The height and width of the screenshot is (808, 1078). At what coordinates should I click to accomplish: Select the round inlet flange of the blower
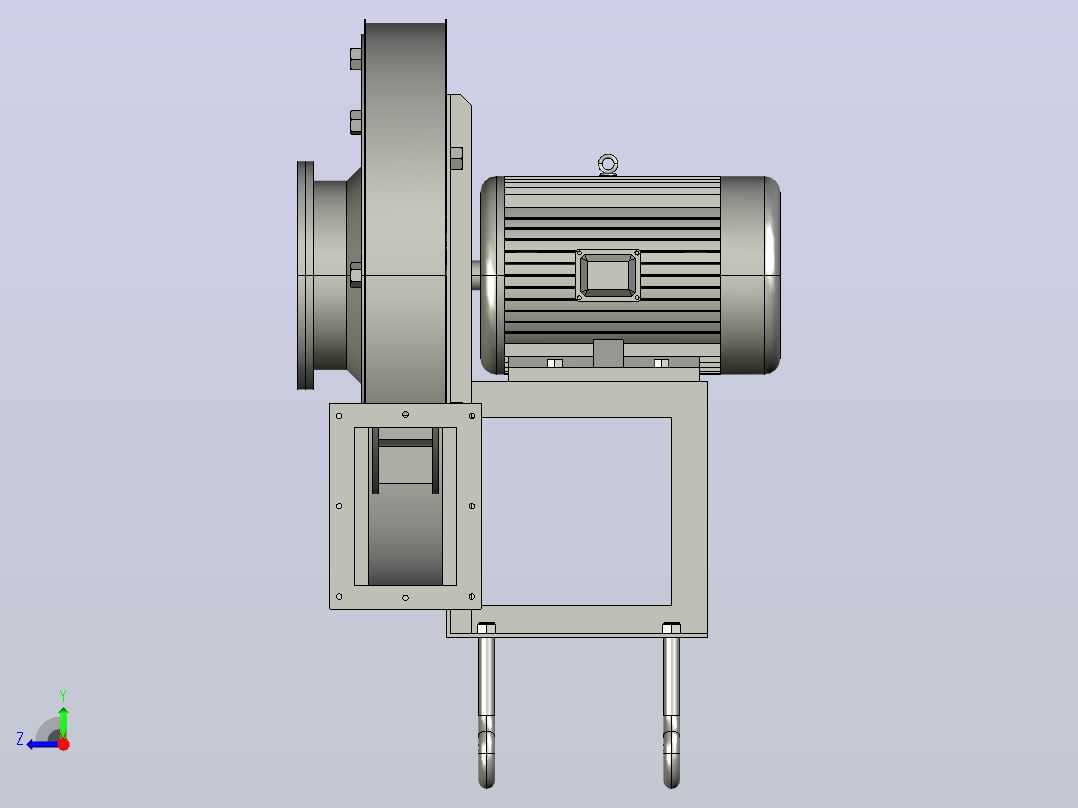pos(305,275)
